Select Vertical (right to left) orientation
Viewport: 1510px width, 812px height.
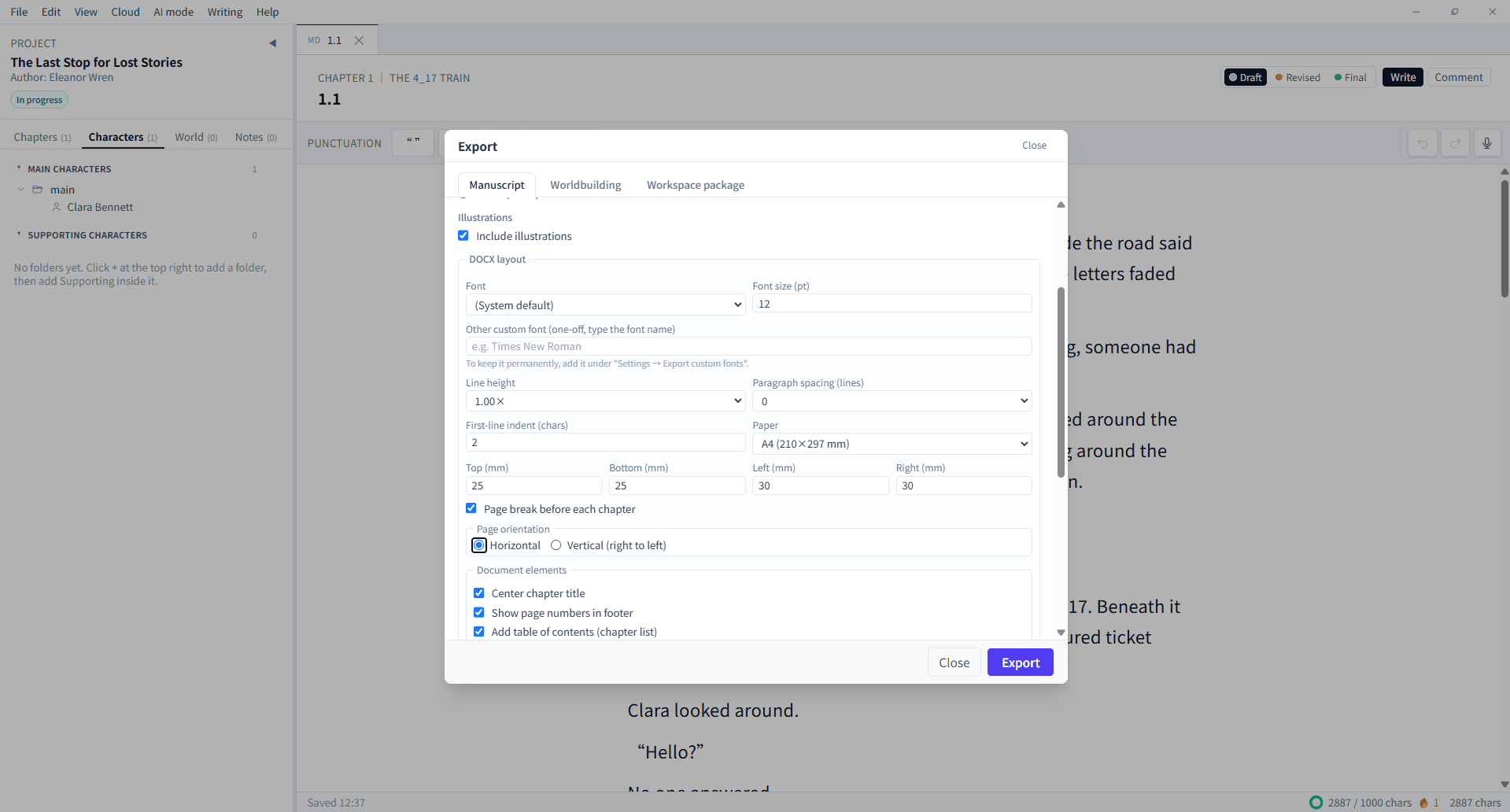[556, 545]
